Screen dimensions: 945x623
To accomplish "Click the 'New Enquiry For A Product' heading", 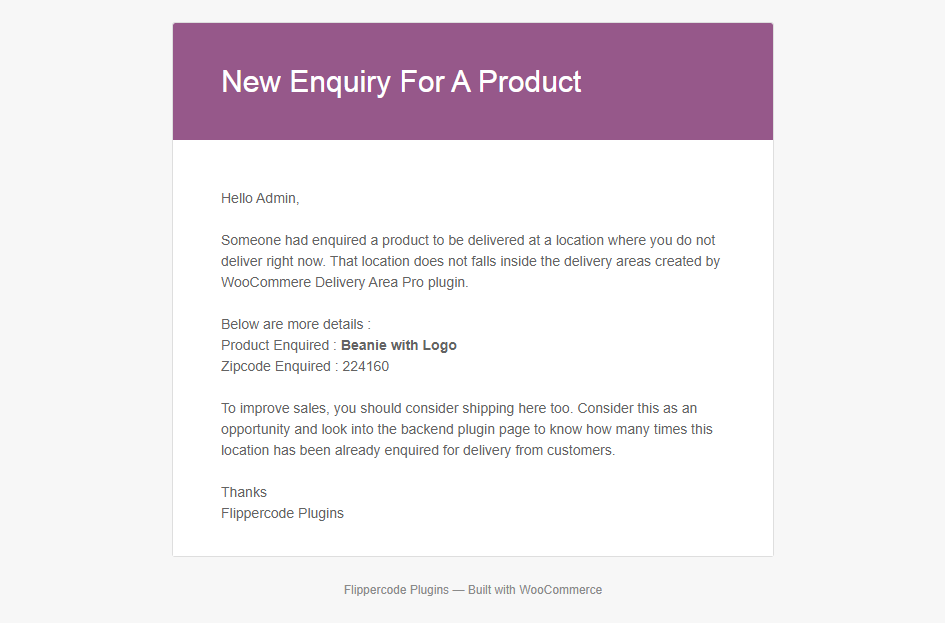I will [401, 82].
